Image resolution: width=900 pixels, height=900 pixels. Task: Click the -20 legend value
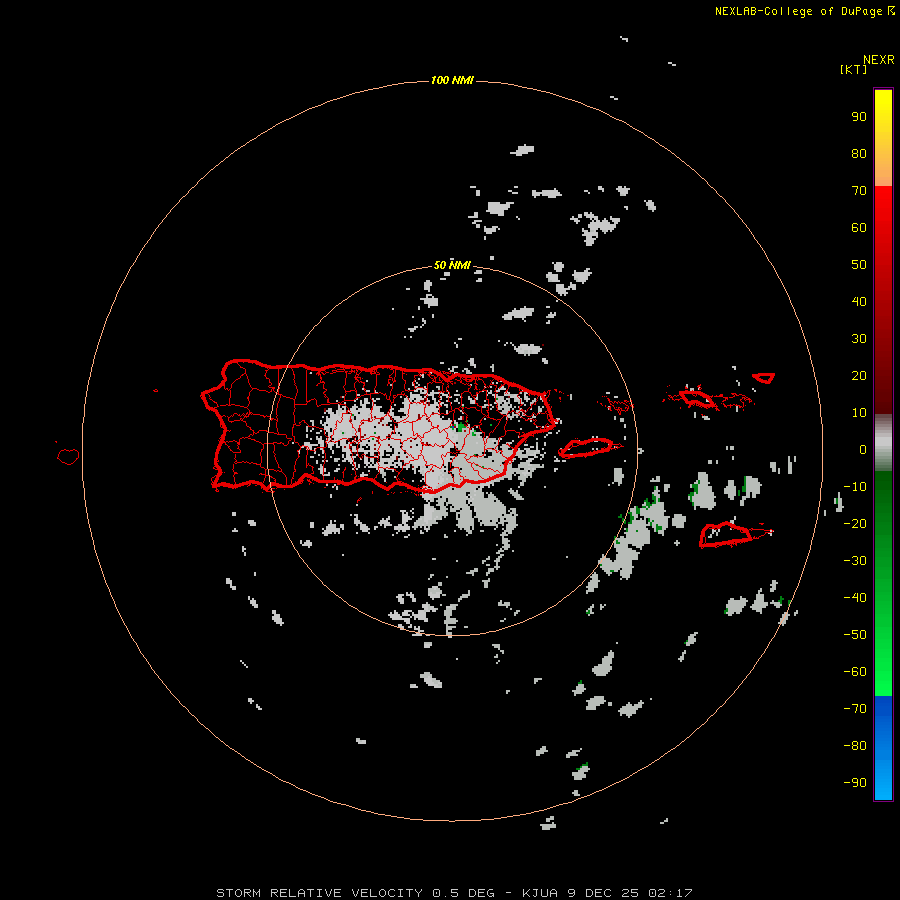tap(855, 524)
